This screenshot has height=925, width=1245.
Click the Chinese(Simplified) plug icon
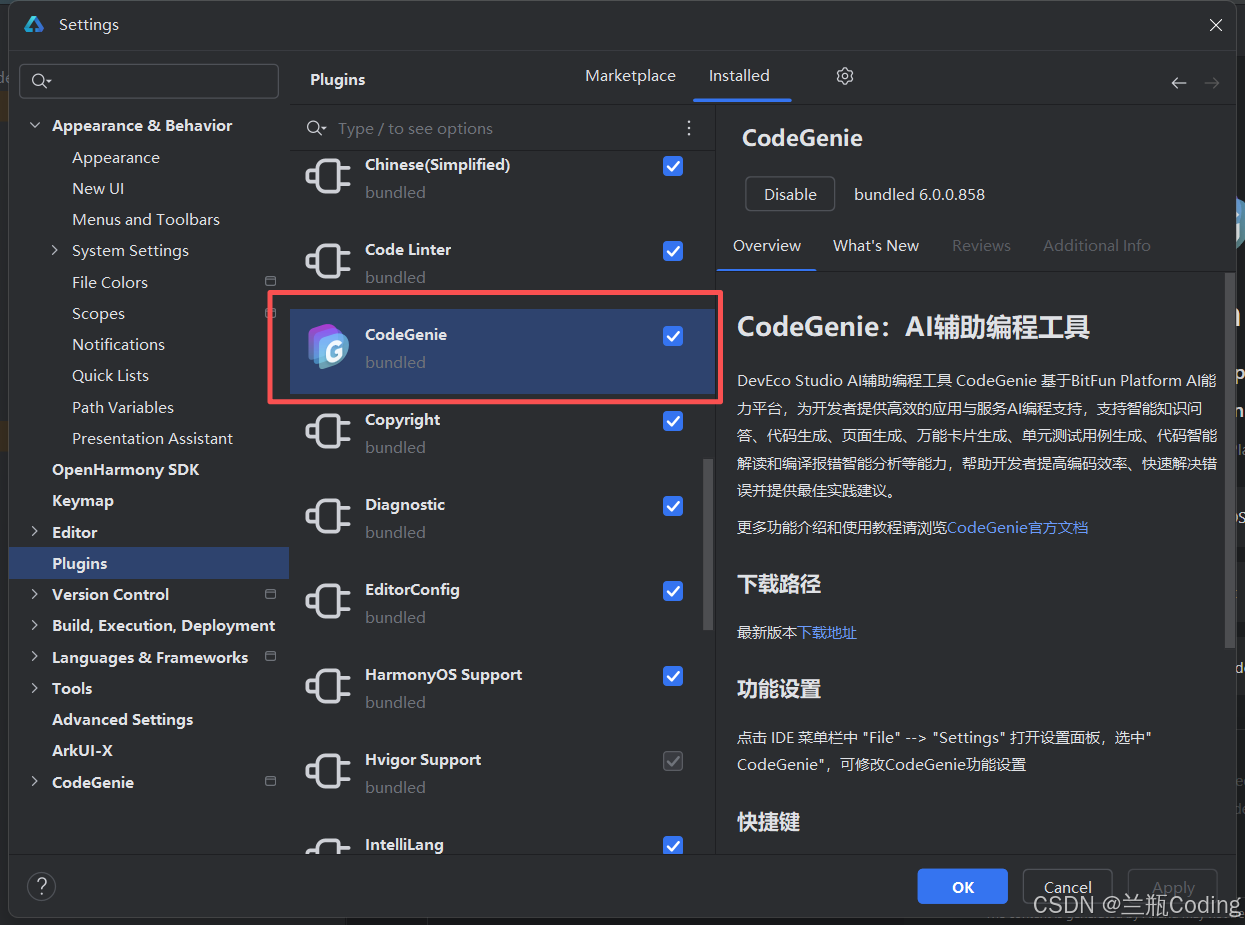point(328,177)
